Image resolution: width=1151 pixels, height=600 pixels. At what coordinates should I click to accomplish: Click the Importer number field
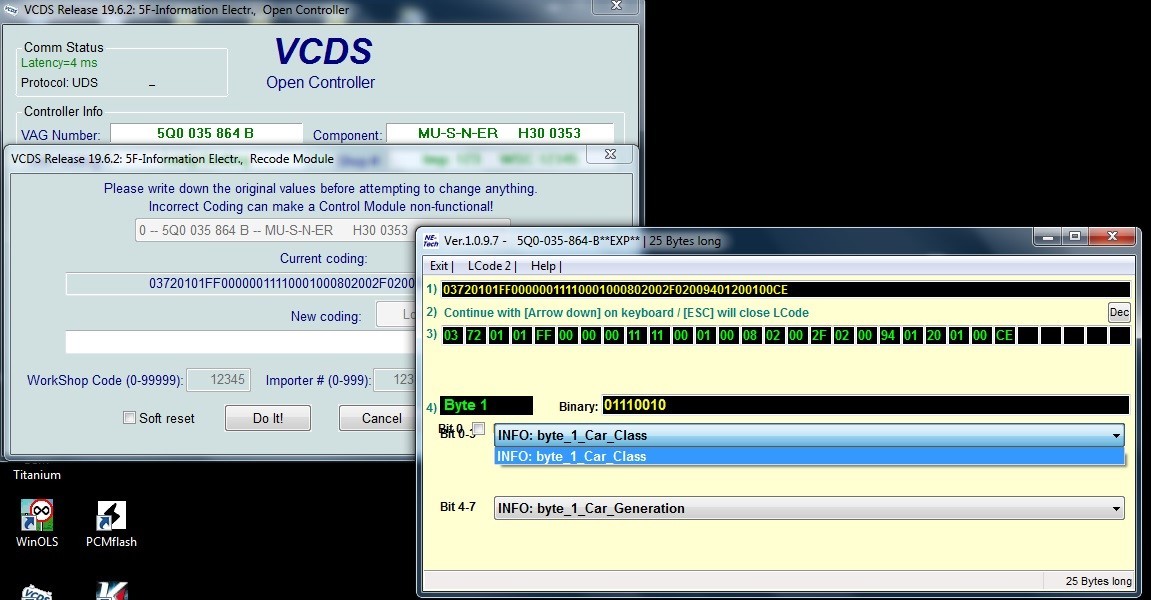395,380
